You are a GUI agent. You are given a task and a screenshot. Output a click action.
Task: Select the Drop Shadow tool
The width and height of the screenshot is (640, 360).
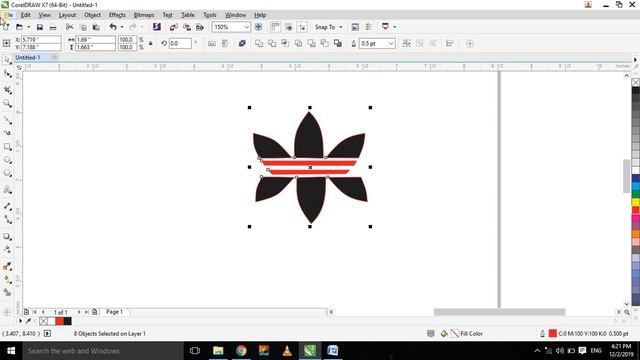(7, 236)
